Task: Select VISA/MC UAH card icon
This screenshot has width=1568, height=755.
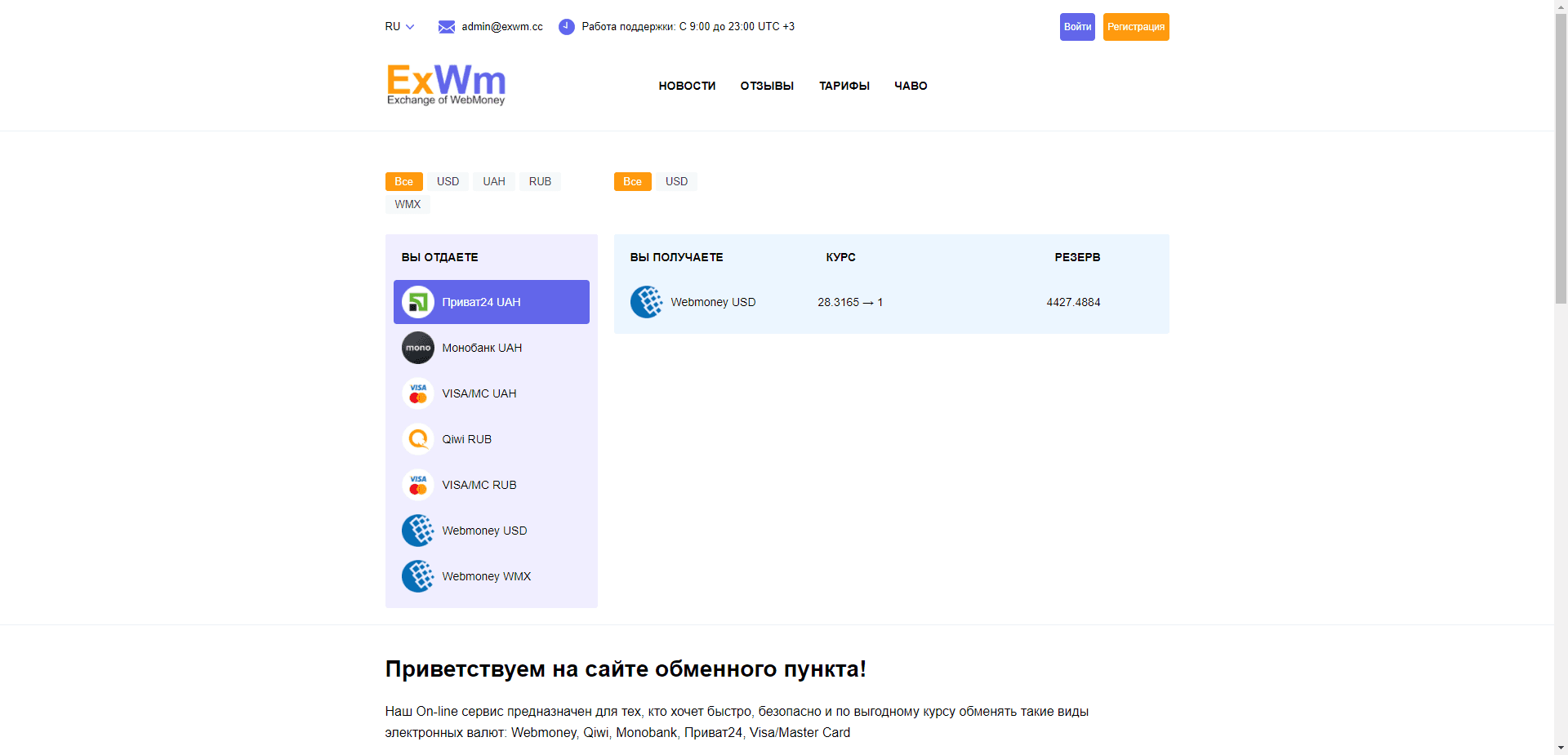Action: point(418,393)
